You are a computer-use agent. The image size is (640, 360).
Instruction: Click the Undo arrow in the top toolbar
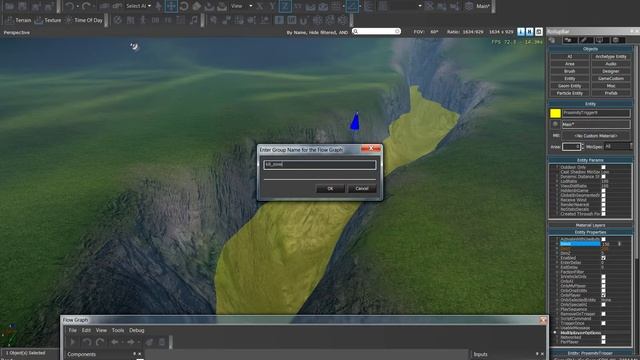point(69,6)
